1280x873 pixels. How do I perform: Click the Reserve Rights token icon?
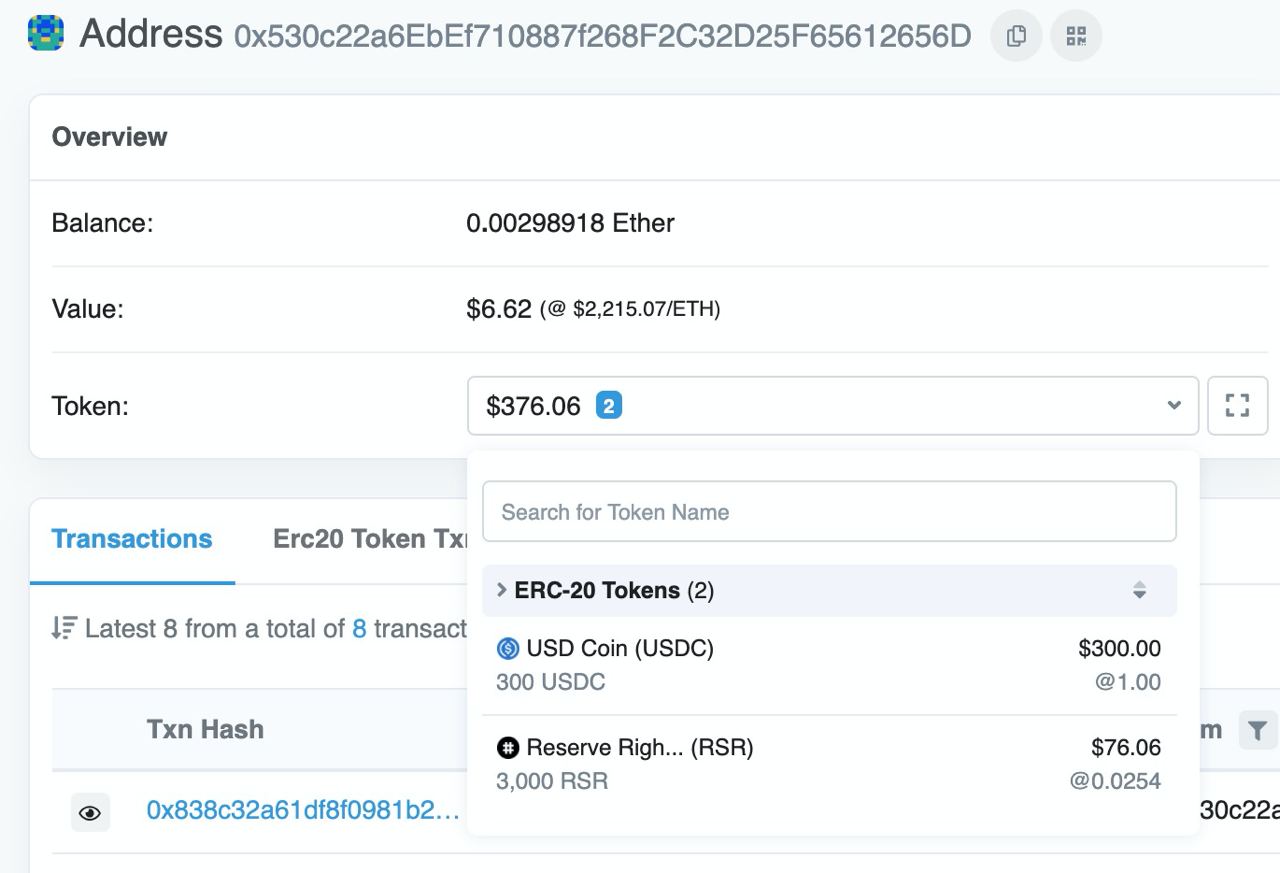[508, 747]
